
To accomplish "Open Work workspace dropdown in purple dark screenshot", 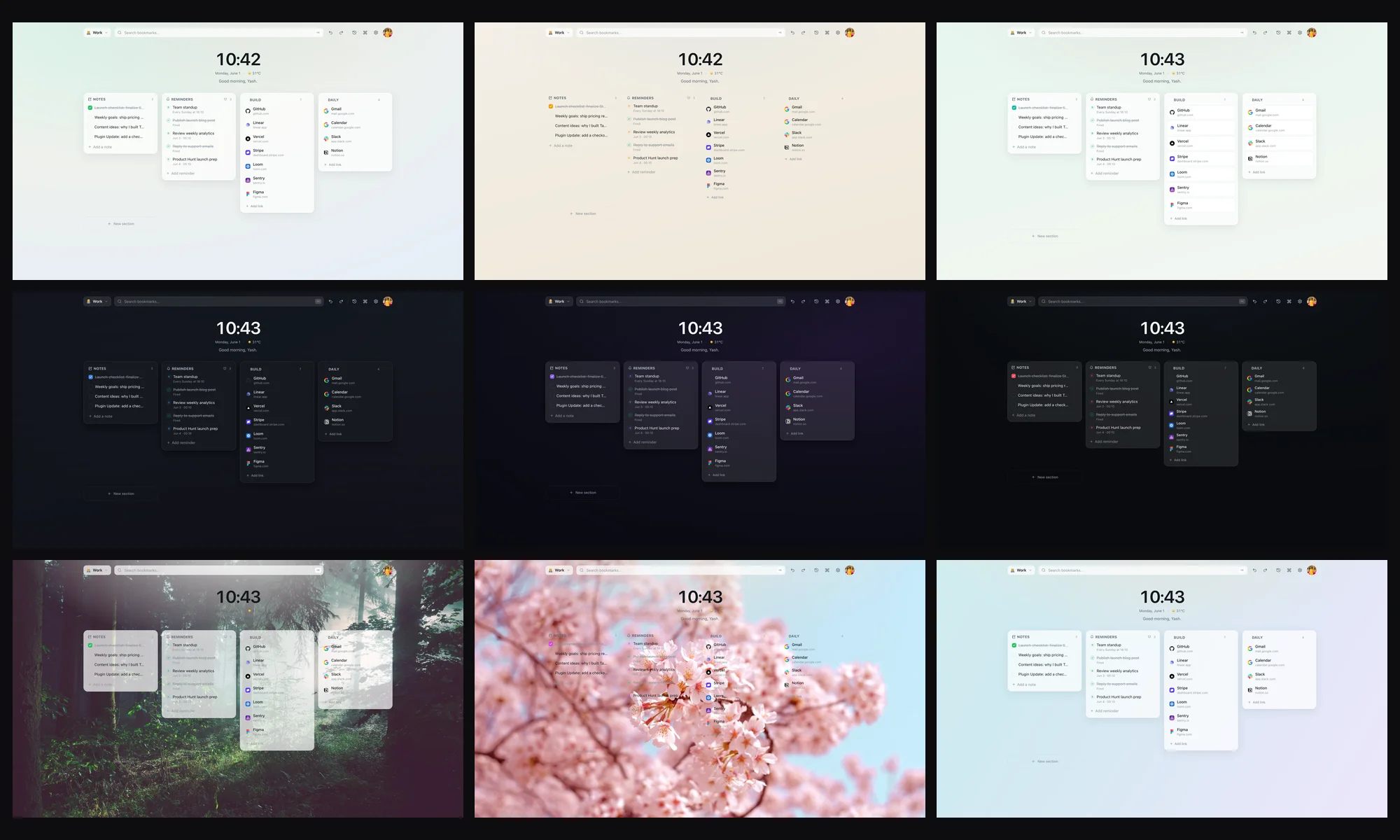I will 559,302.
